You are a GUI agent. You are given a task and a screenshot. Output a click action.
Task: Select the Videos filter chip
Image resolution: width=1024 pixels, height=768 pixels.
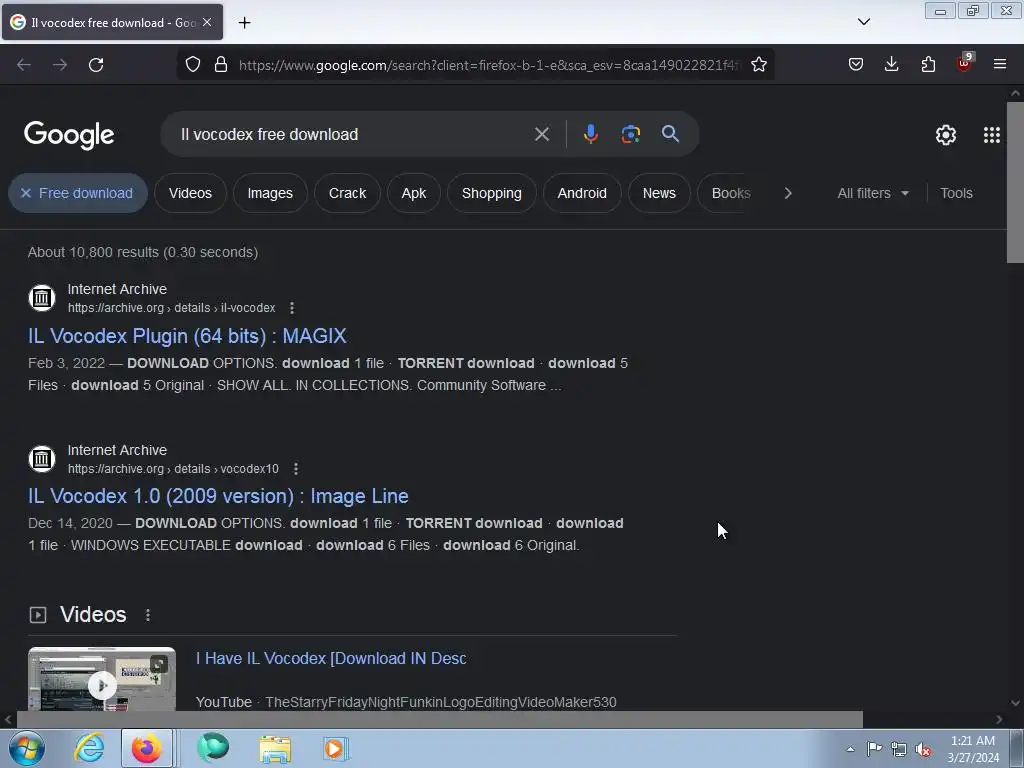tap(190, 193)
